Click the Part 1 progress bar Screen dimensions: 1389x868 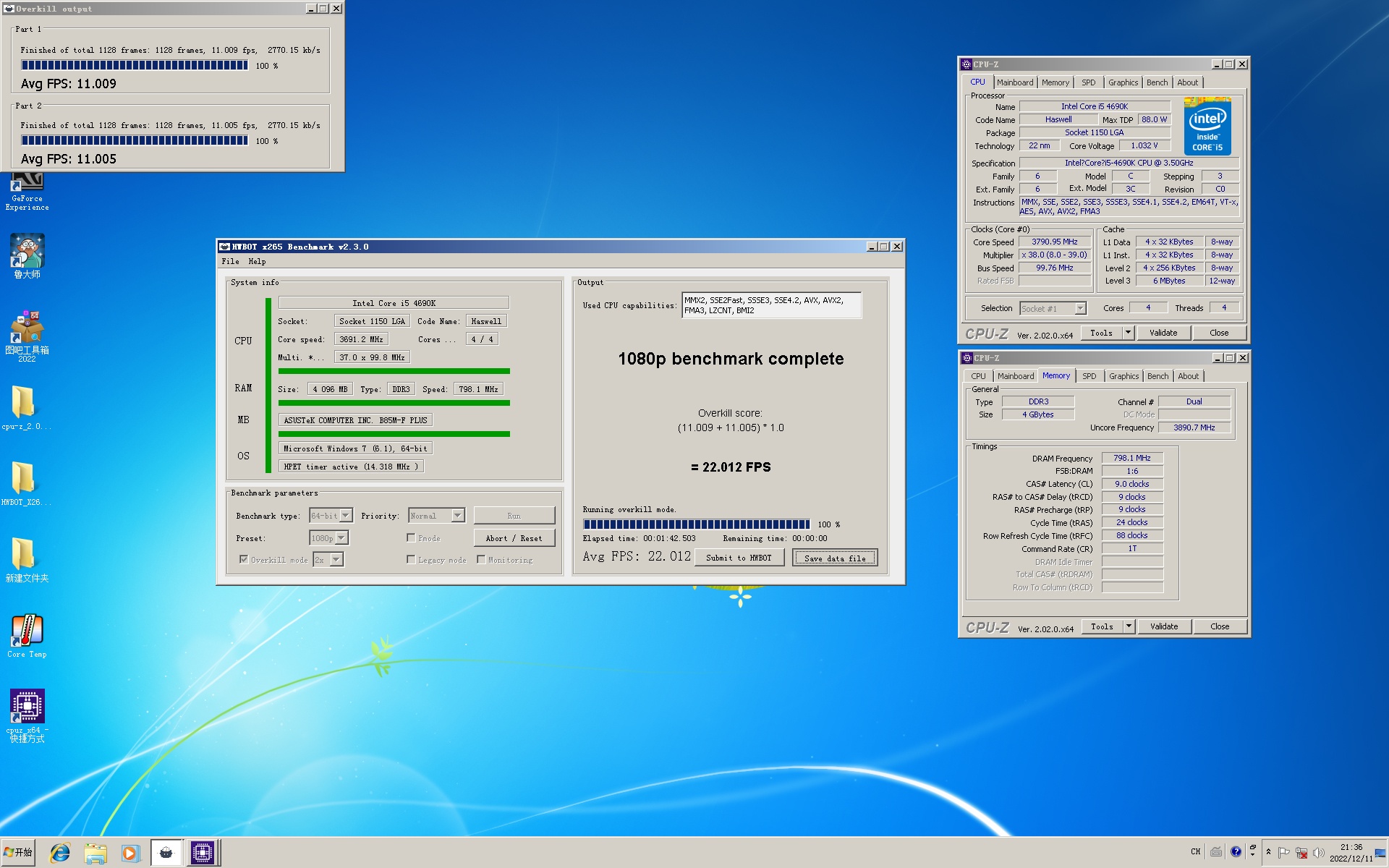[x=135, y=65]
